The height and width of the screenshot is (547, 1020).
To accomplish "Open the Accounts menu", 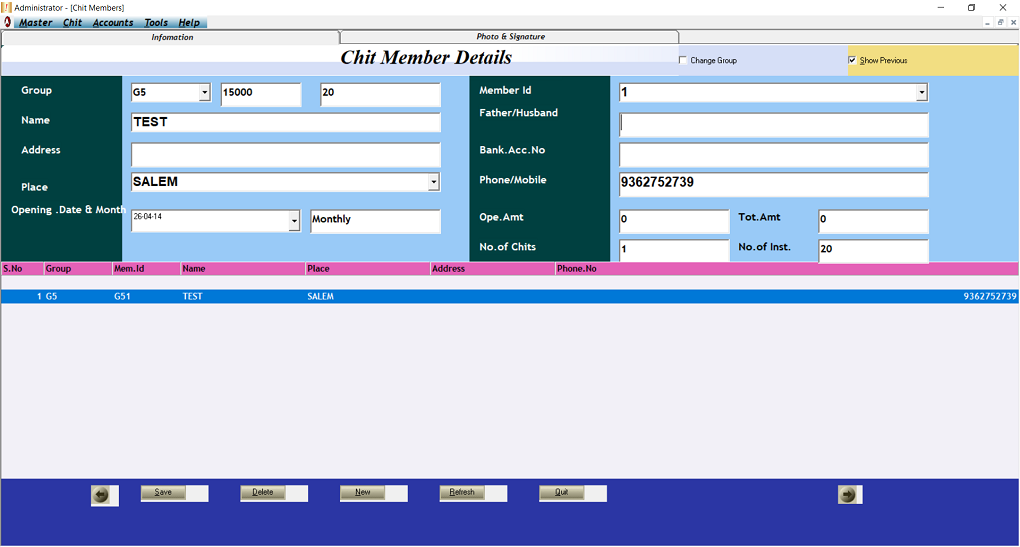I will coord(113,22).
